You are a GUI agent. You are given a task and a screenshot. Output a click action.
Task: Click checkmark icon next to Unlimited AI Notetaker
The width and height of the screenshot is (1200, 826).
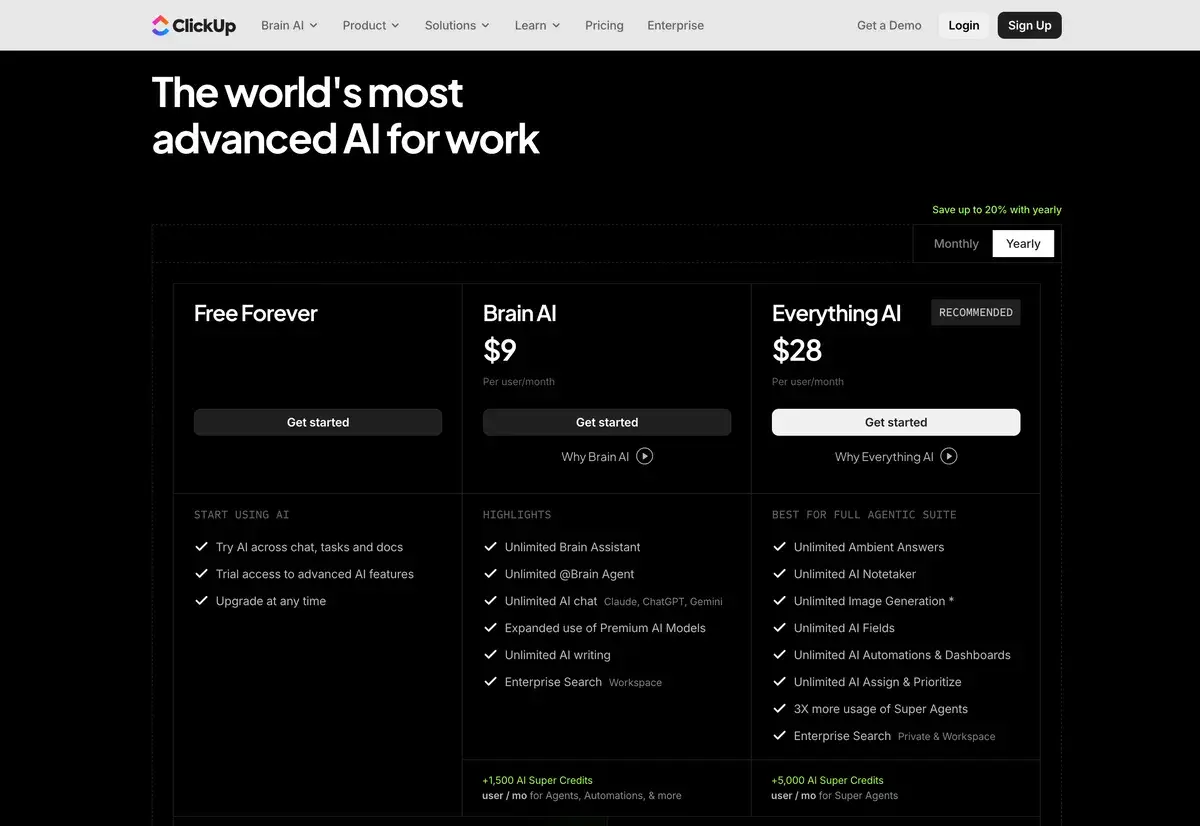(779, 574)
